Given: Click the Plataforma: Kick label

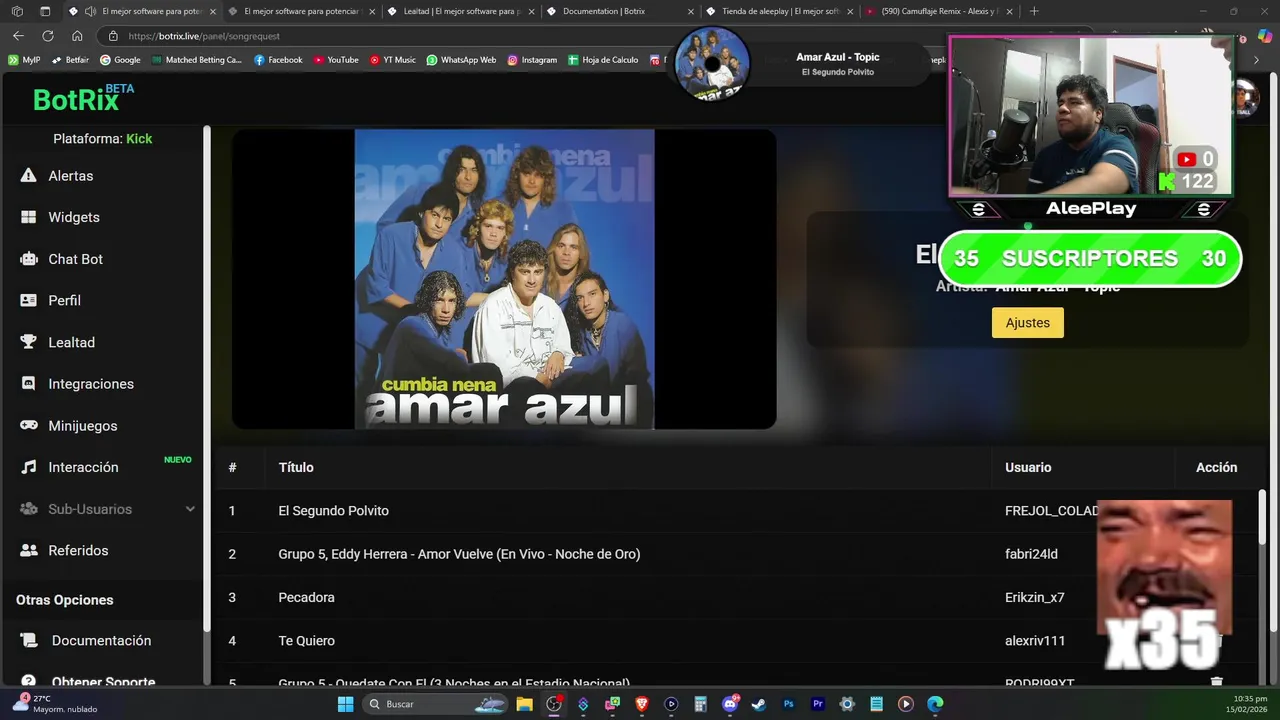Looking at the screenshot, I should tap(102, 138).
